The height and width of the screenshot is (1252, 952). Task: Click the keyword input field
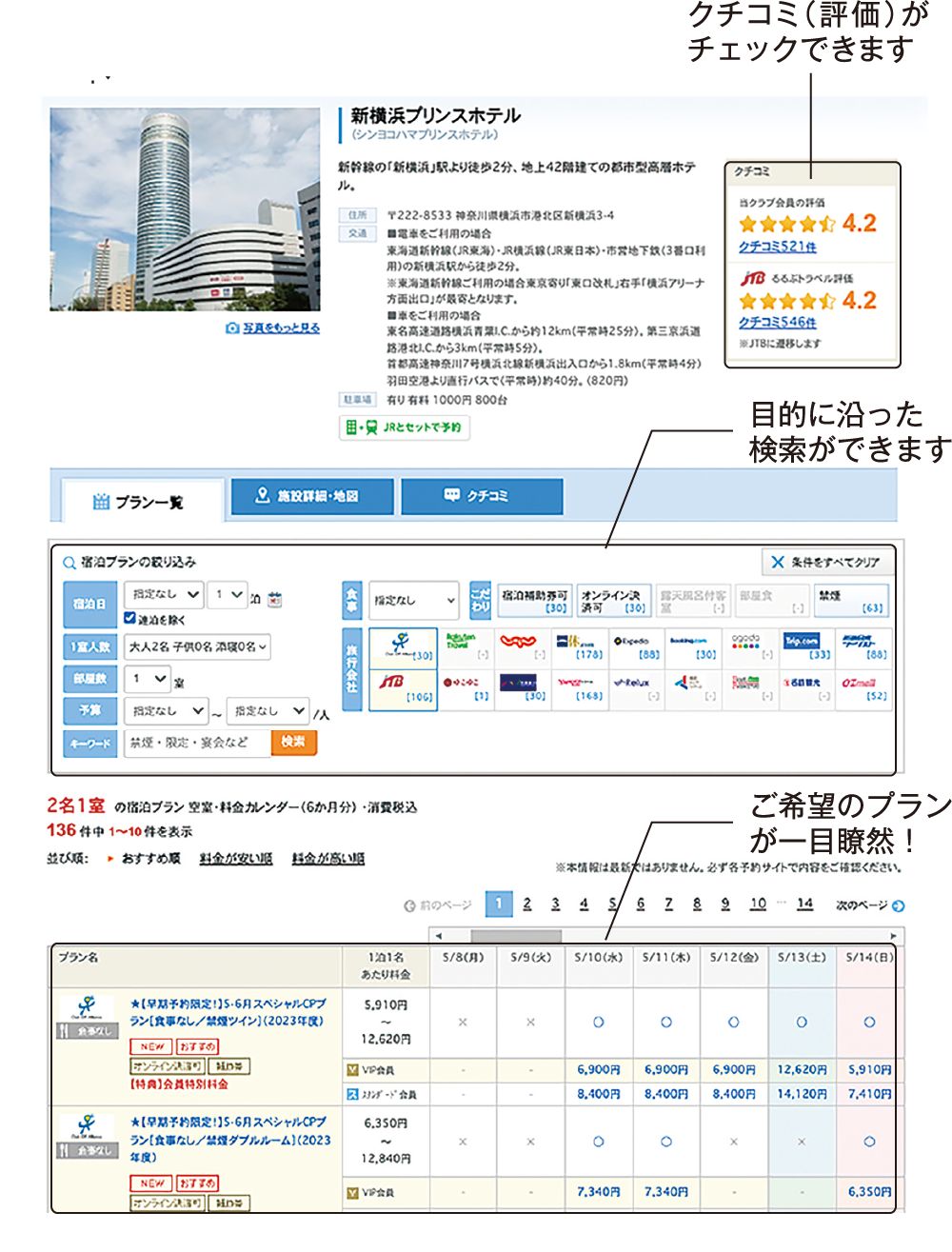(x=198, y=743)
